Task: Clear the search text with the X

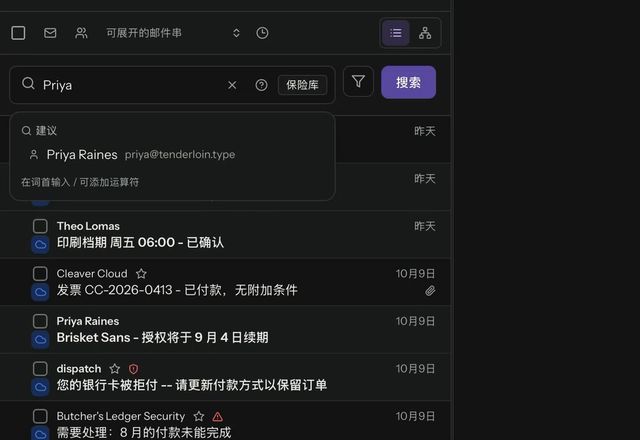Action: click(232, 85)
